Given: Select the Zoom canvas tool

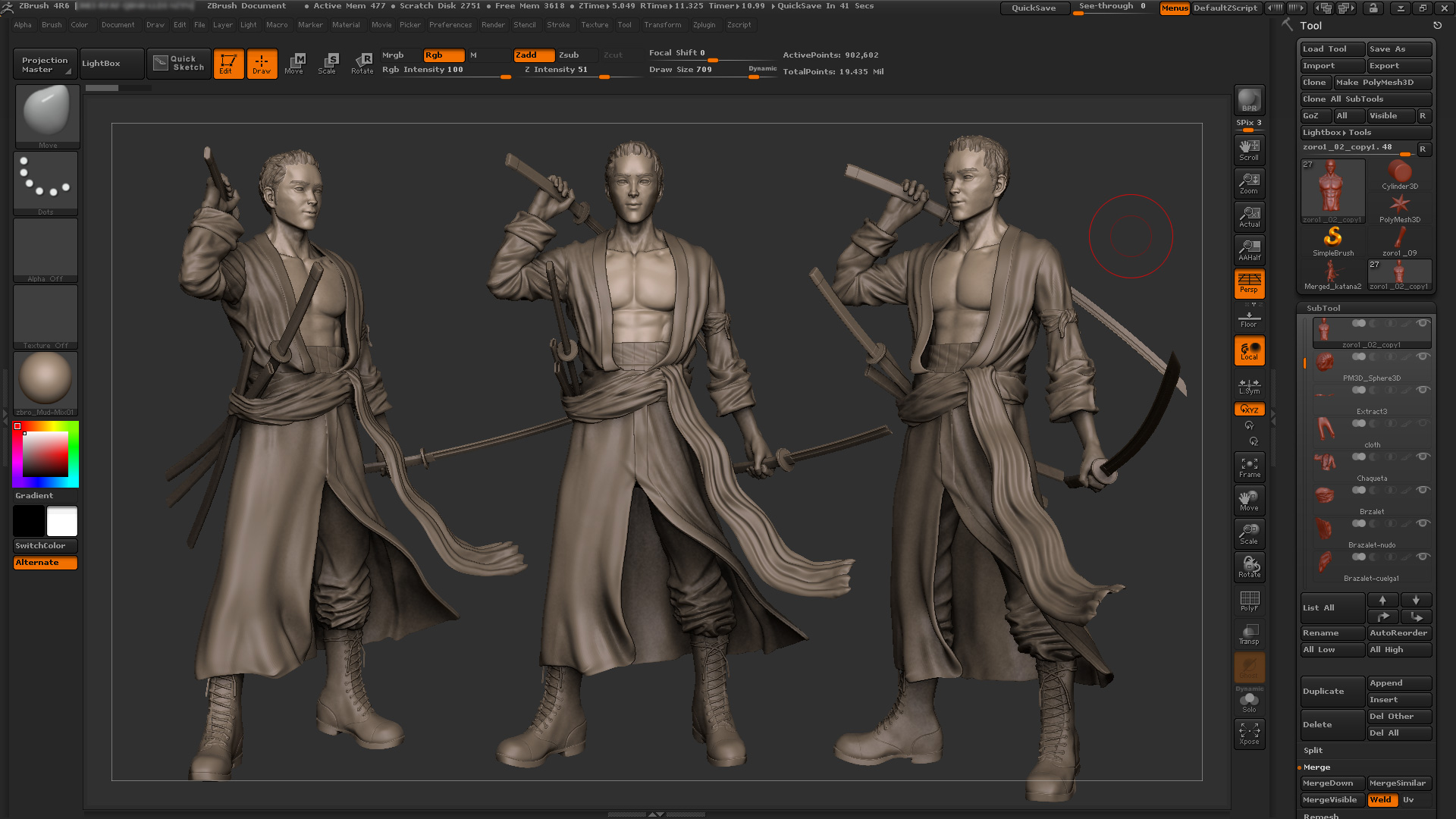Looking at the screenshot, I should 1249,183.
